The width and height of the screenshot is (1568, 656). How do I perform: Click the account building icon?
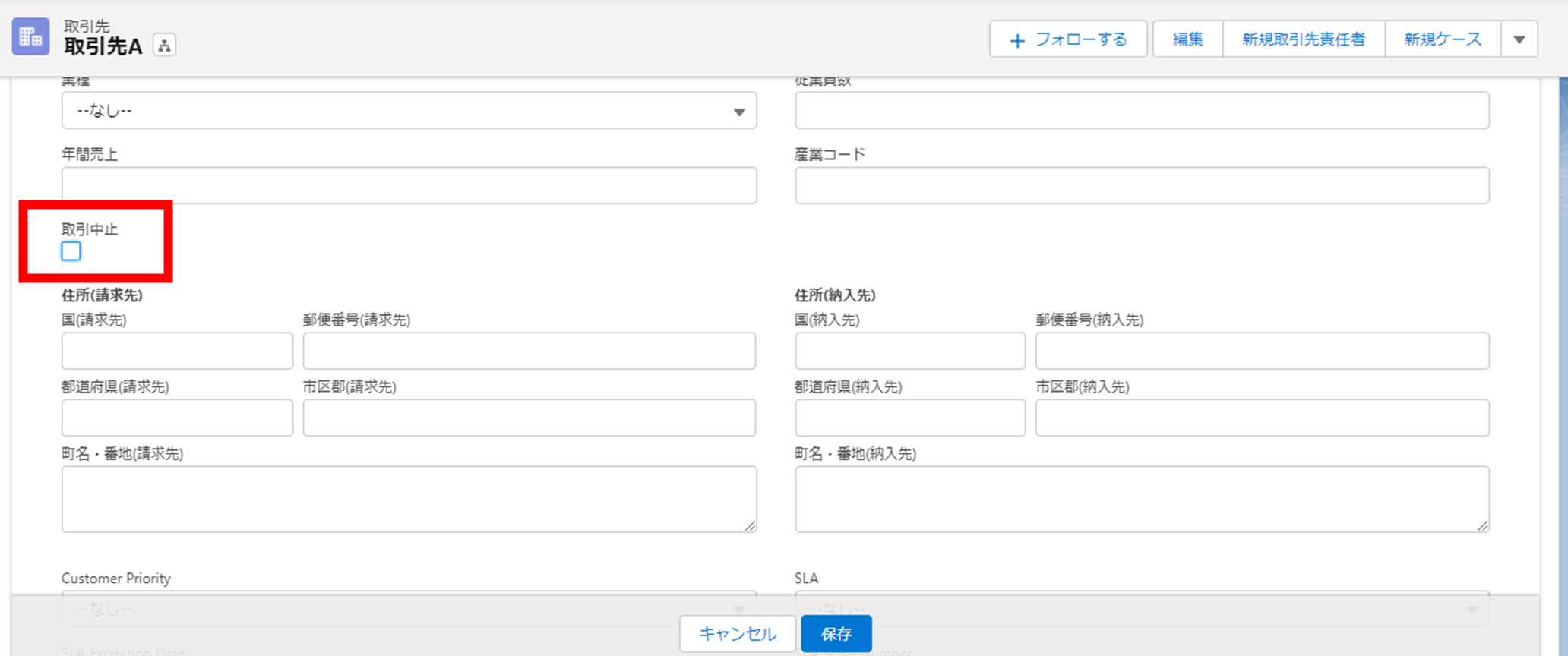click(31, 36)
